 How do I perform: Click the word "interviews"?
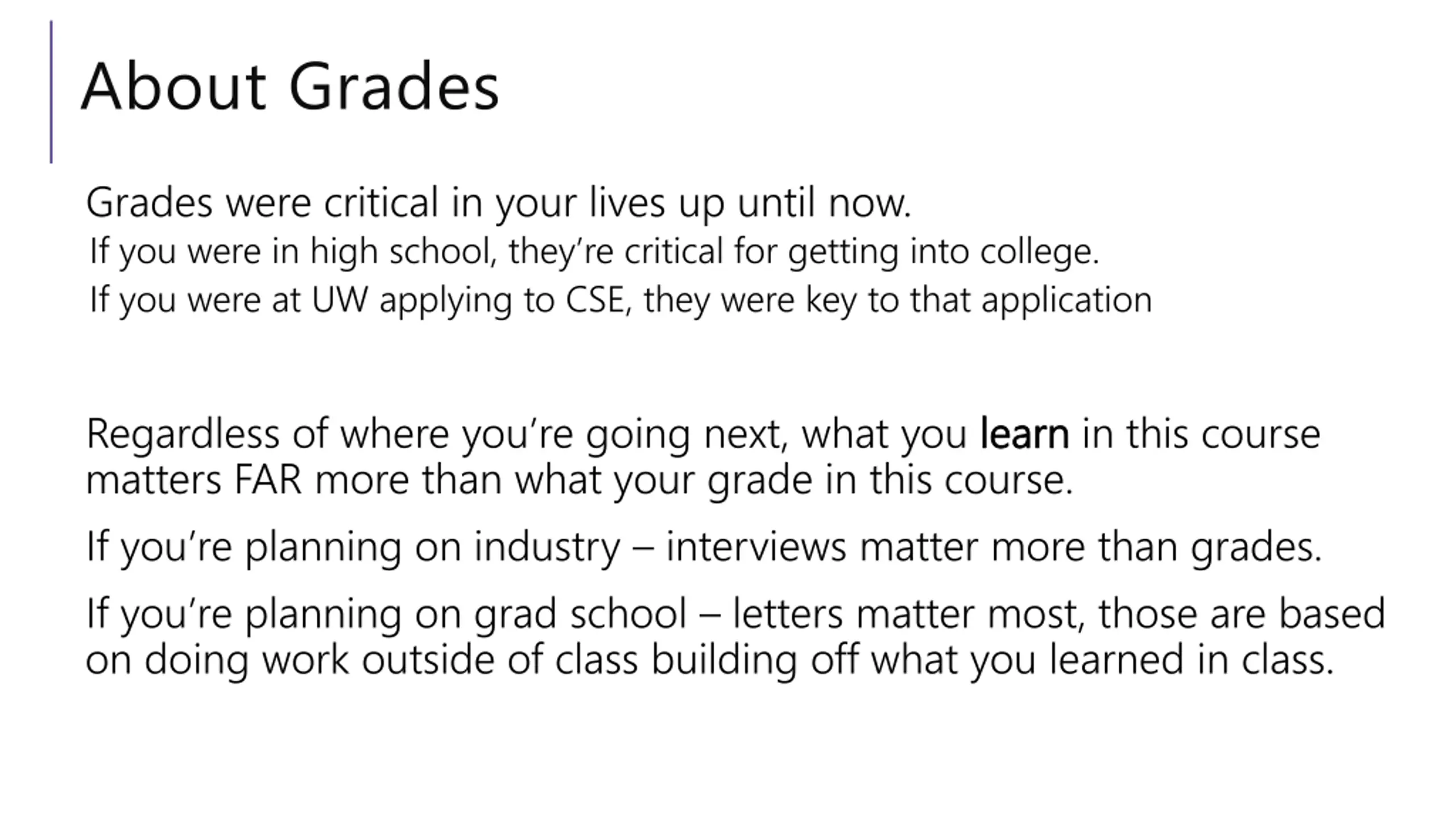pyautogui.click(x=756, y=547)
